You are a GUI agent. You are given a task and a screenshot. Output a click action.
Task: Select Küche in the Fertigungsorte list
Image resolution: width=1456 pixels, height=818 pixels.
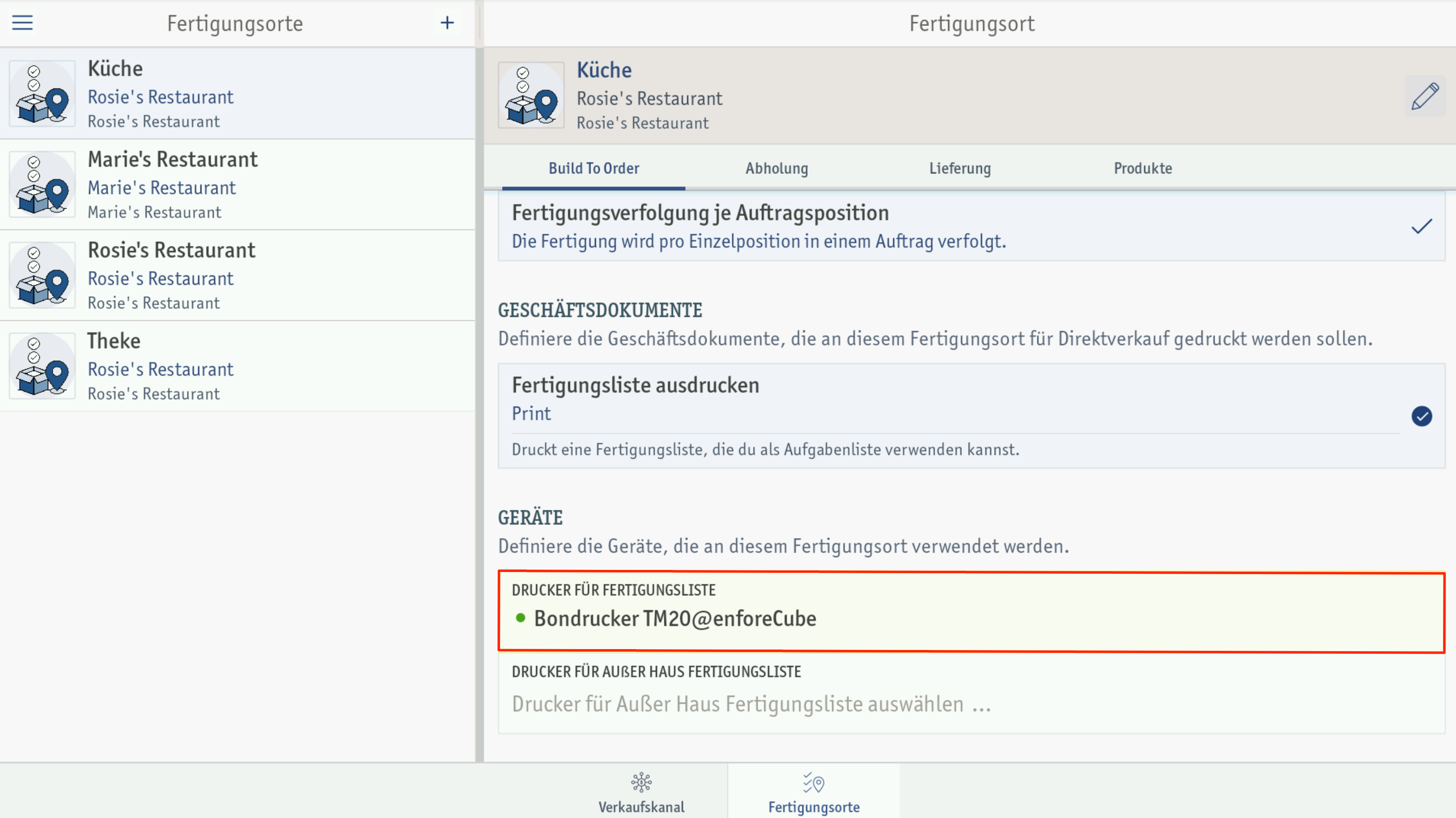pos(237,93)
